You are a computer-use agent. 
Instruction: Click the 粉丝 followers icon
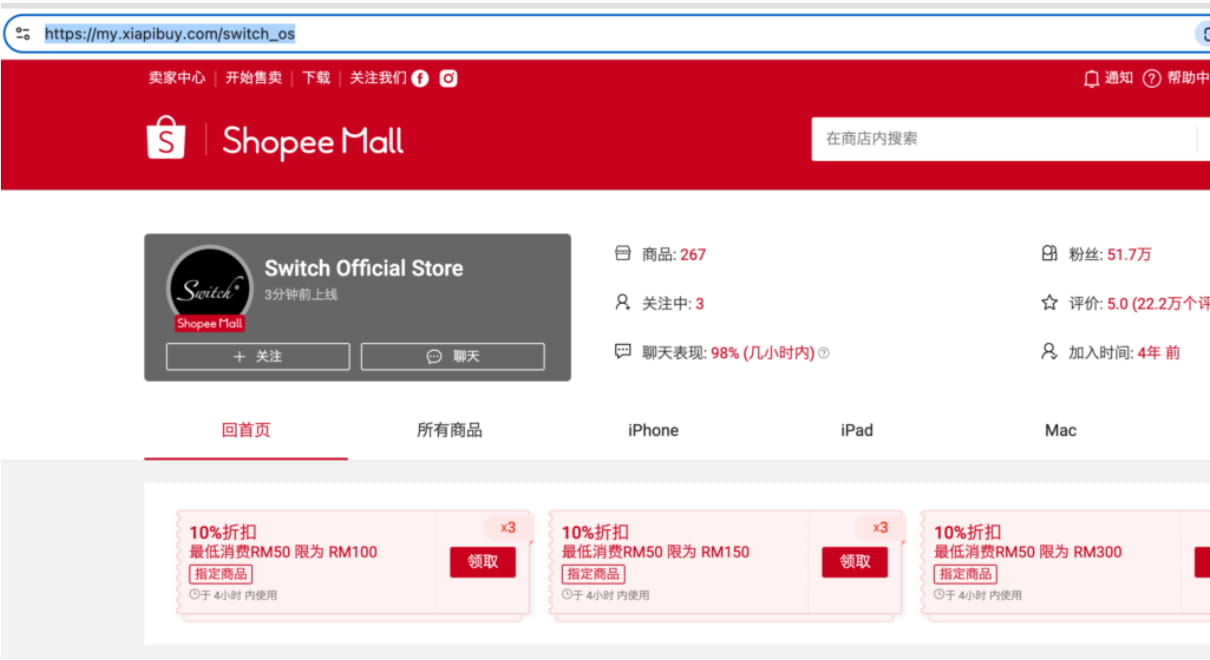[x=1049, y=254]
